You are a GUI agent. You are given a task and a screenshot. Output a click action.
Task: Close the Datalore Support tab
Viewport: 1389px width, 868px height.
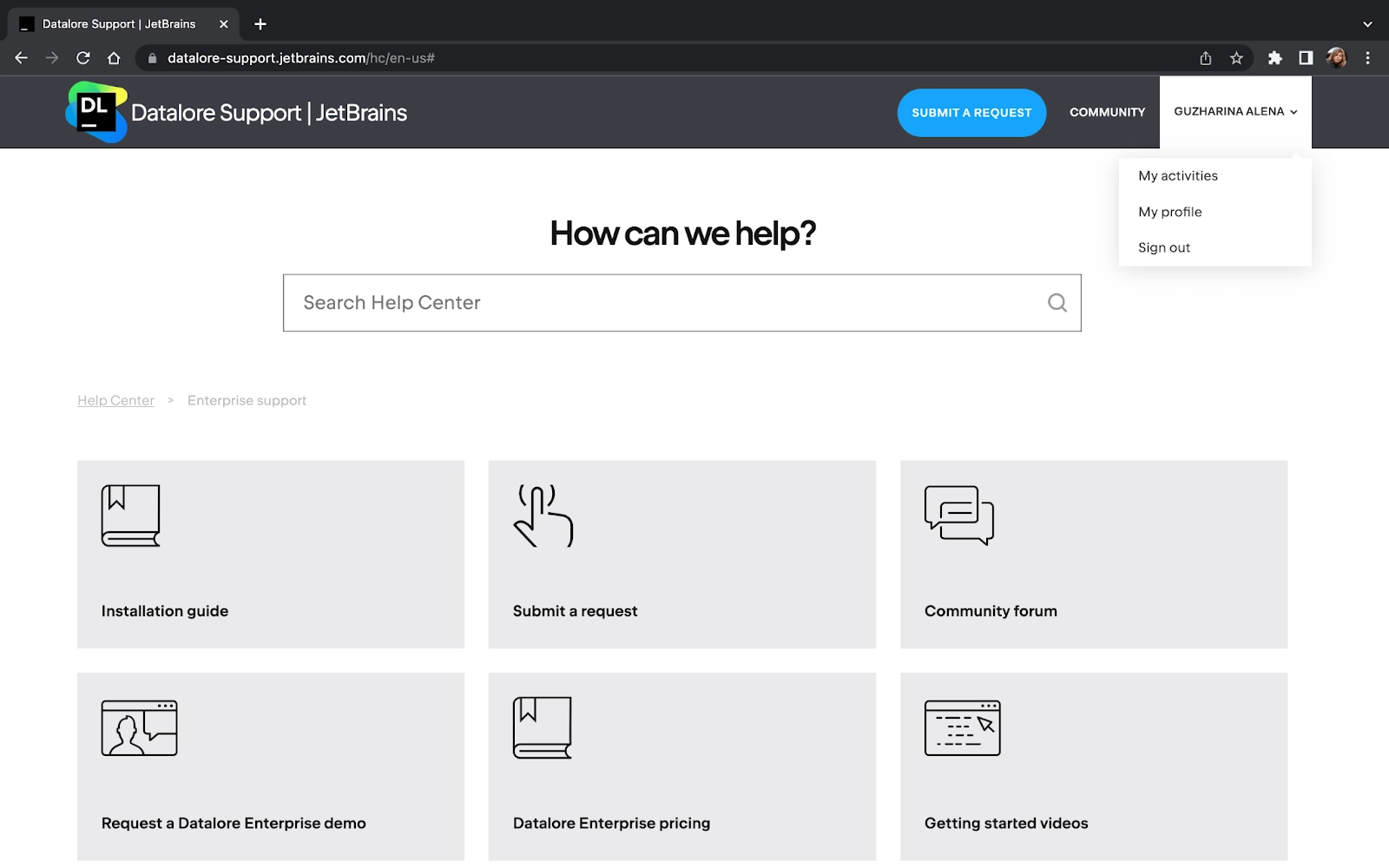[x=223, y=24]
